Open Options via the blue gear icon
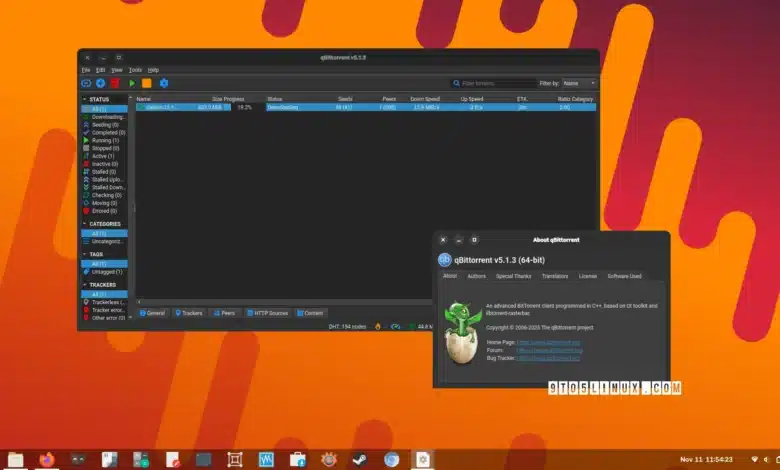780x470 pixels. point(164,83)
